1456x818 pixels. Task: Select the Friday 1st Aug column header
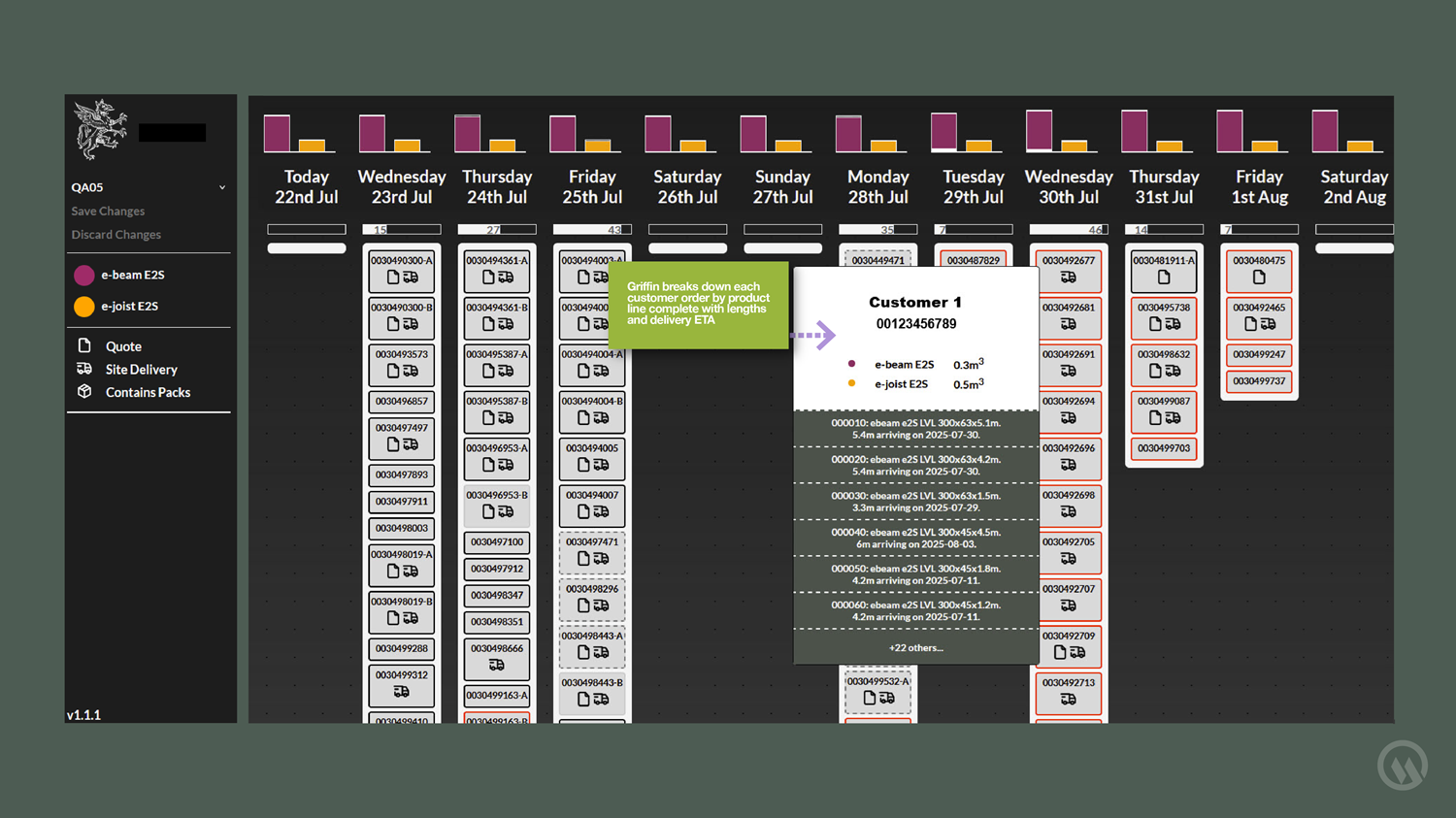[x=1259, y=186]
